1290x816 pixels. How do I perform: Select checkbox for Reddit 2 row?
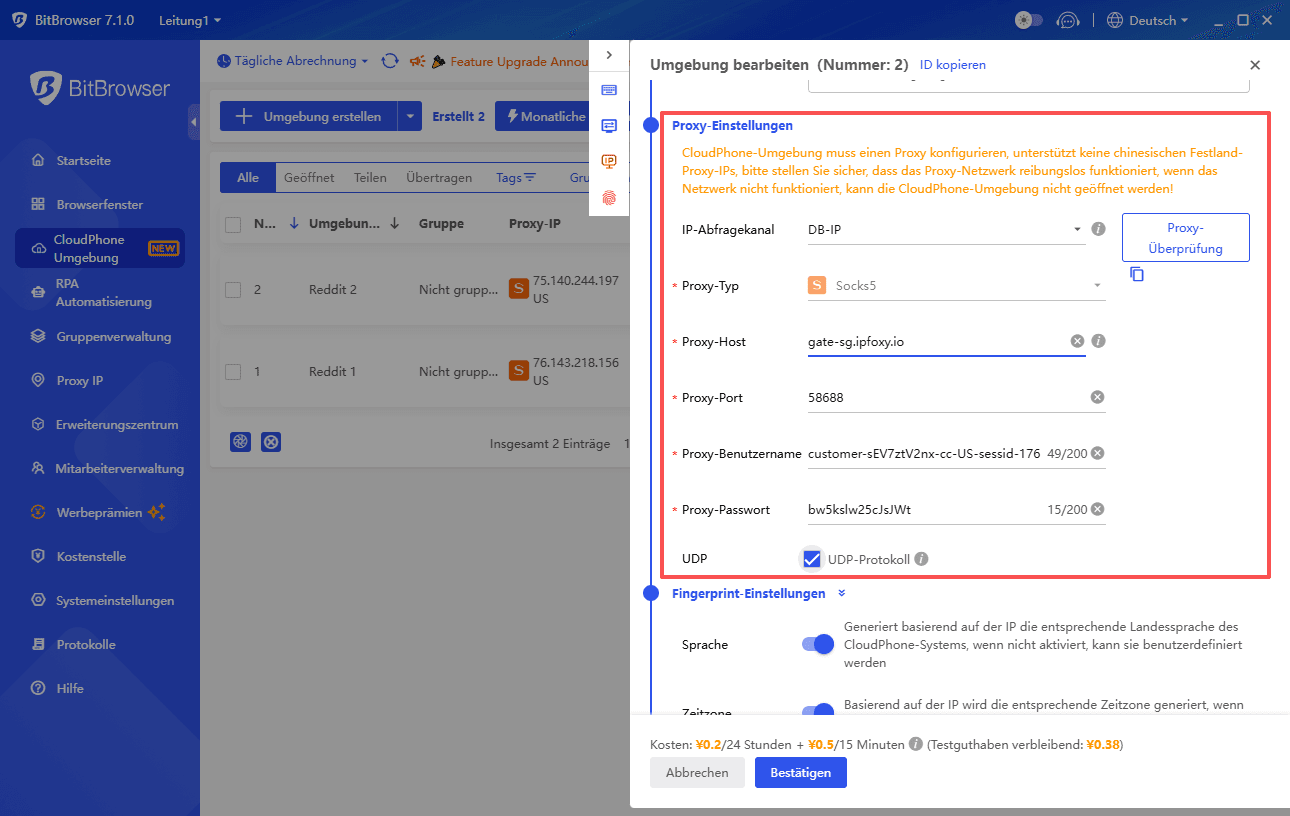coord(233,290)
